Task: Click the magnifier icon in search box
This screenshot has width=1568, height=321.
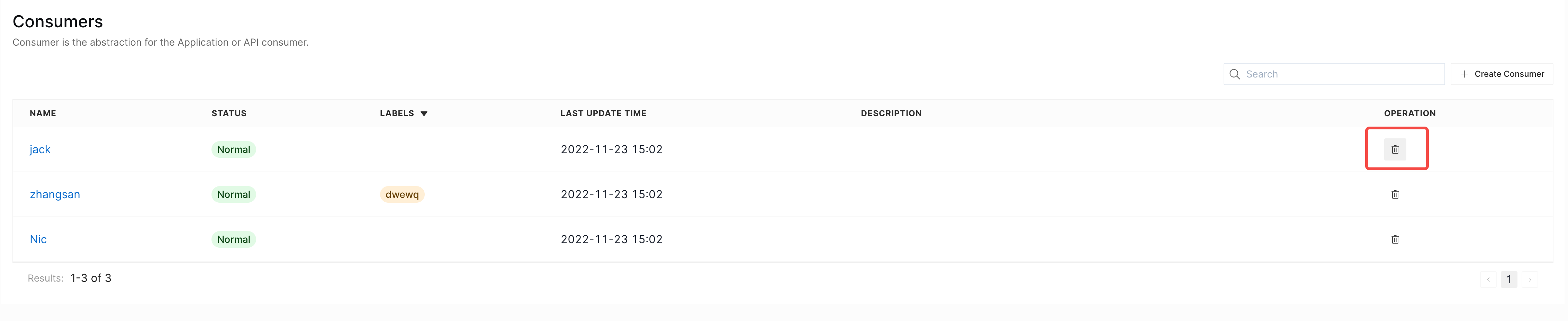Action: [x=1234, y=74]
